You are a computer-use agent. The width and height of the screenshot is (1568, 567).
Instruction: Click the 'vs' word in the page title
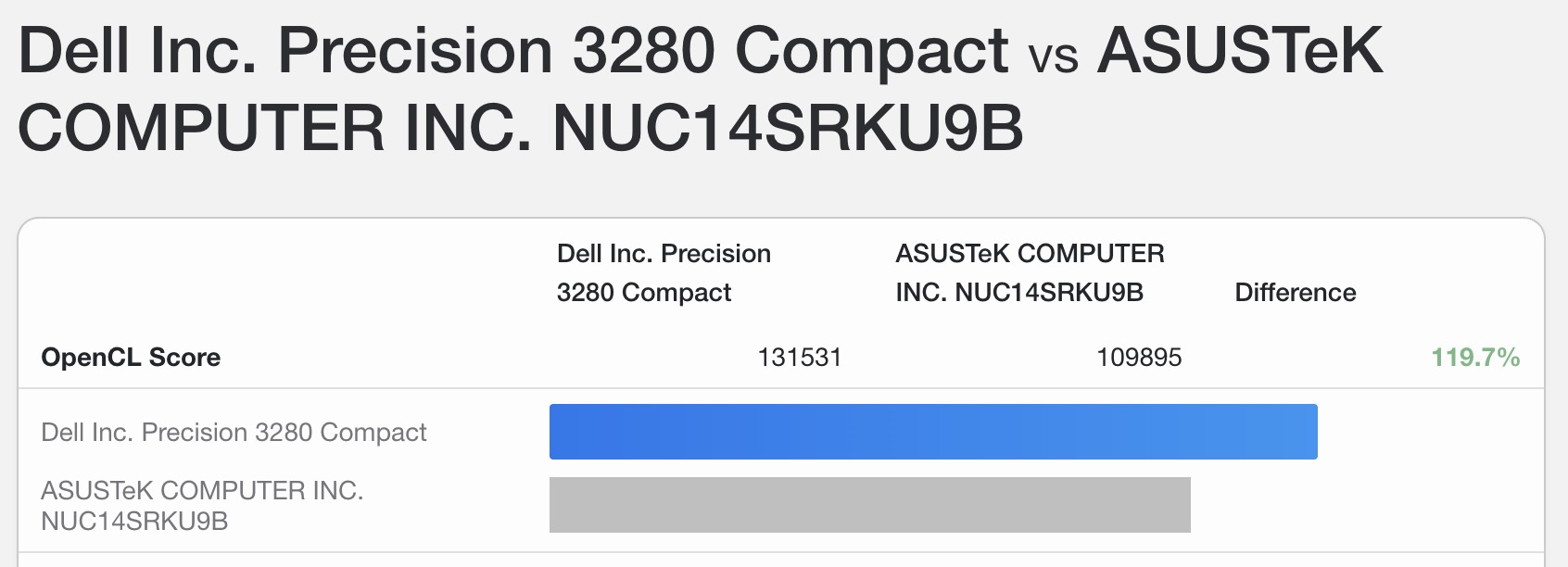coord(1053,56)
